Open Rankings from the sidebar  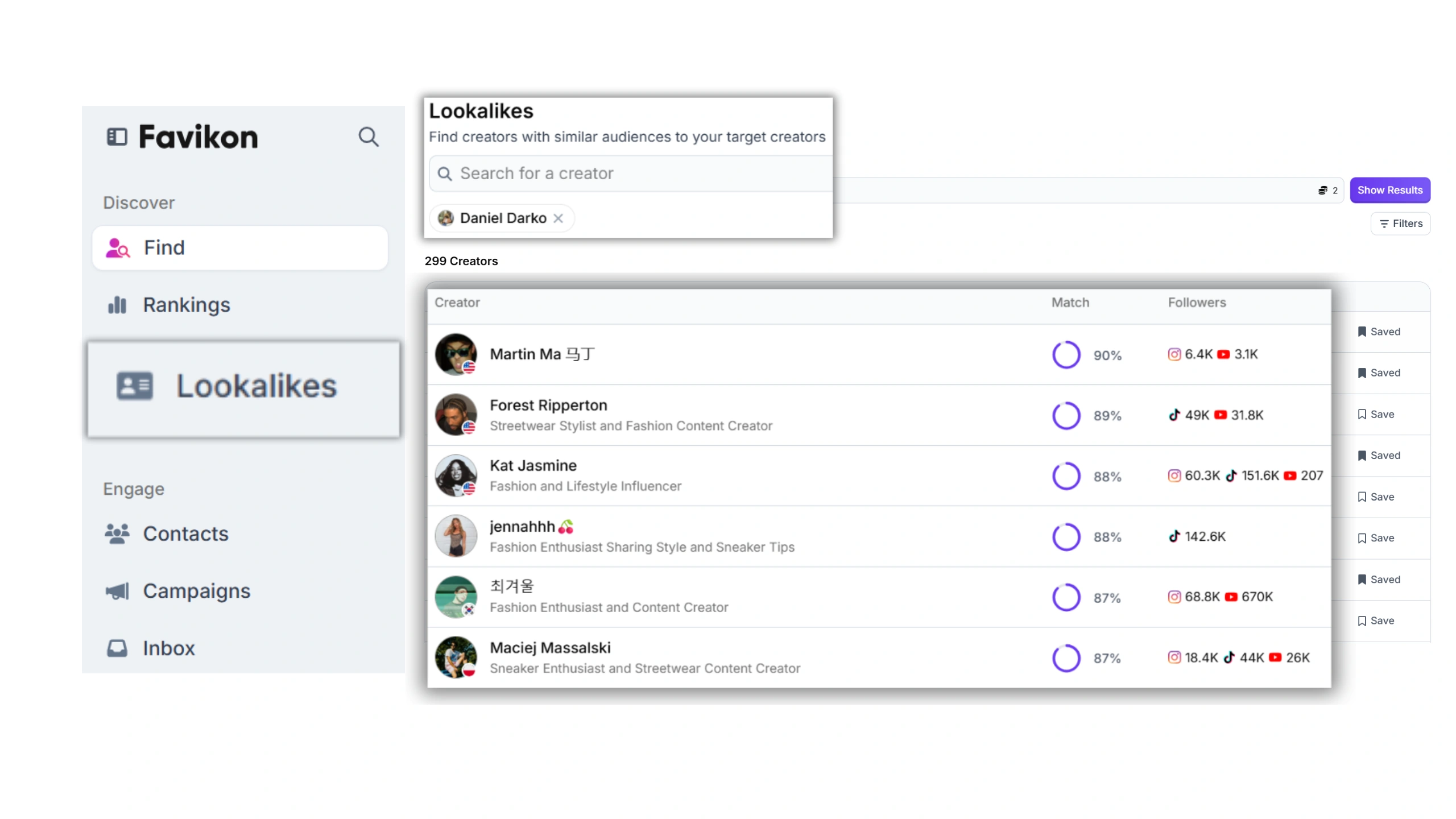point(186,305)
